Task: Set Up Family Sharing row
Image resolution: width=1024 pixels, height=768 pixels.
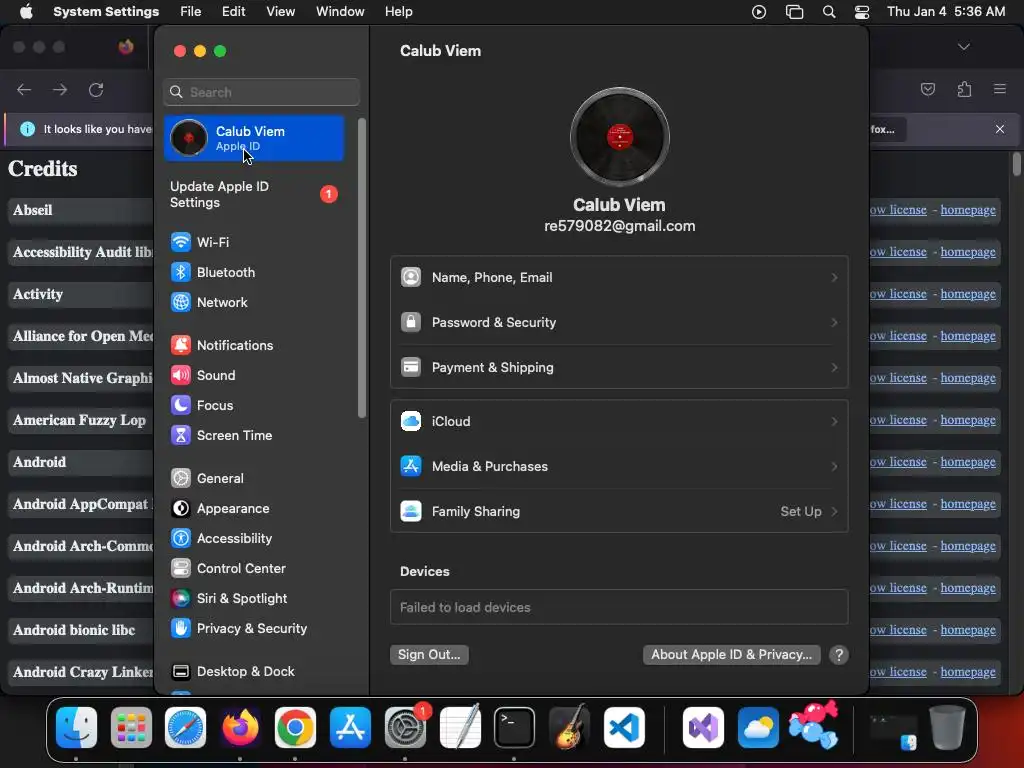Action: pos(619,512)
